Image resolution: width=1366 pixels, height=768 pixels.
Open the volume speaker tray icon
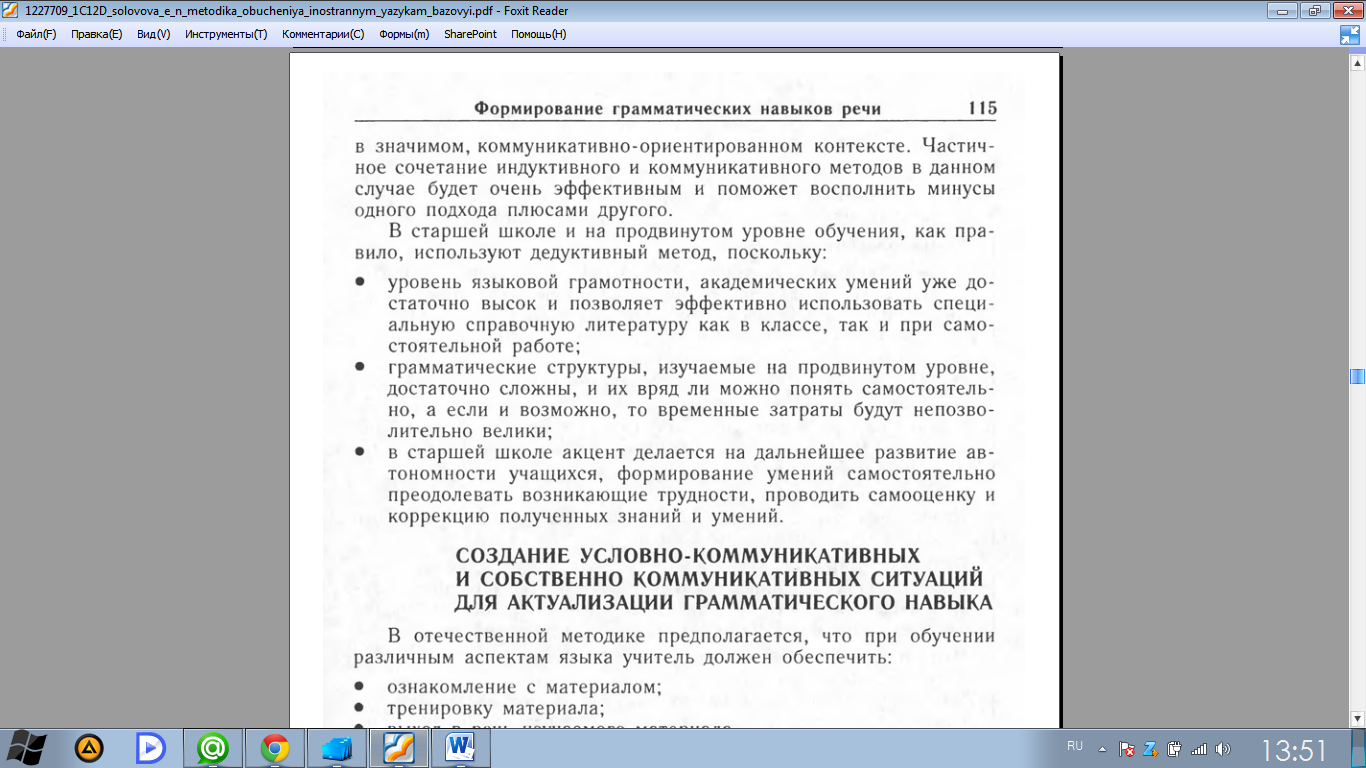[1222, 748]
